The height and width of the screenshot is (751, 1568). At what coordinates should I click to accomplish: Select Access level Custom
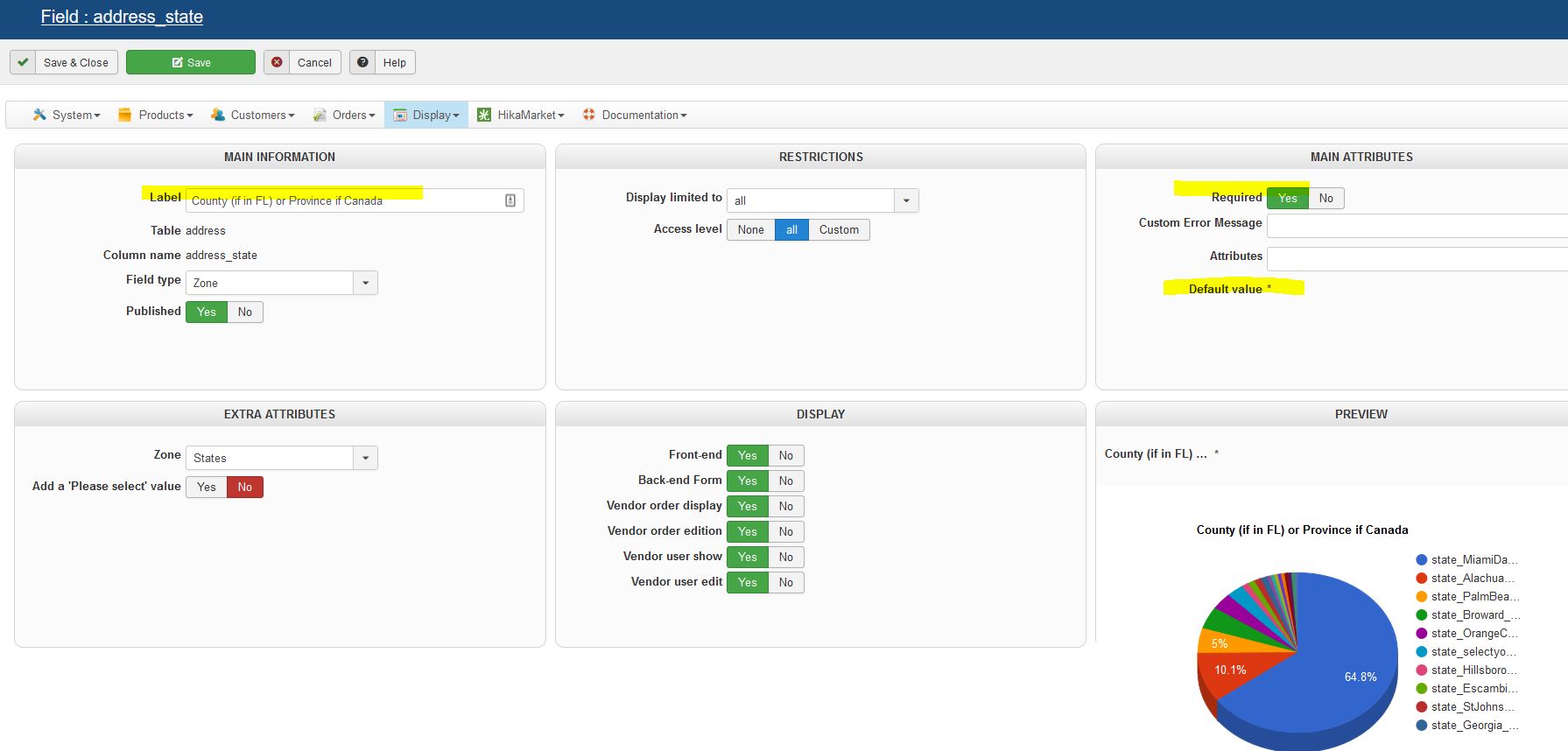839,229
